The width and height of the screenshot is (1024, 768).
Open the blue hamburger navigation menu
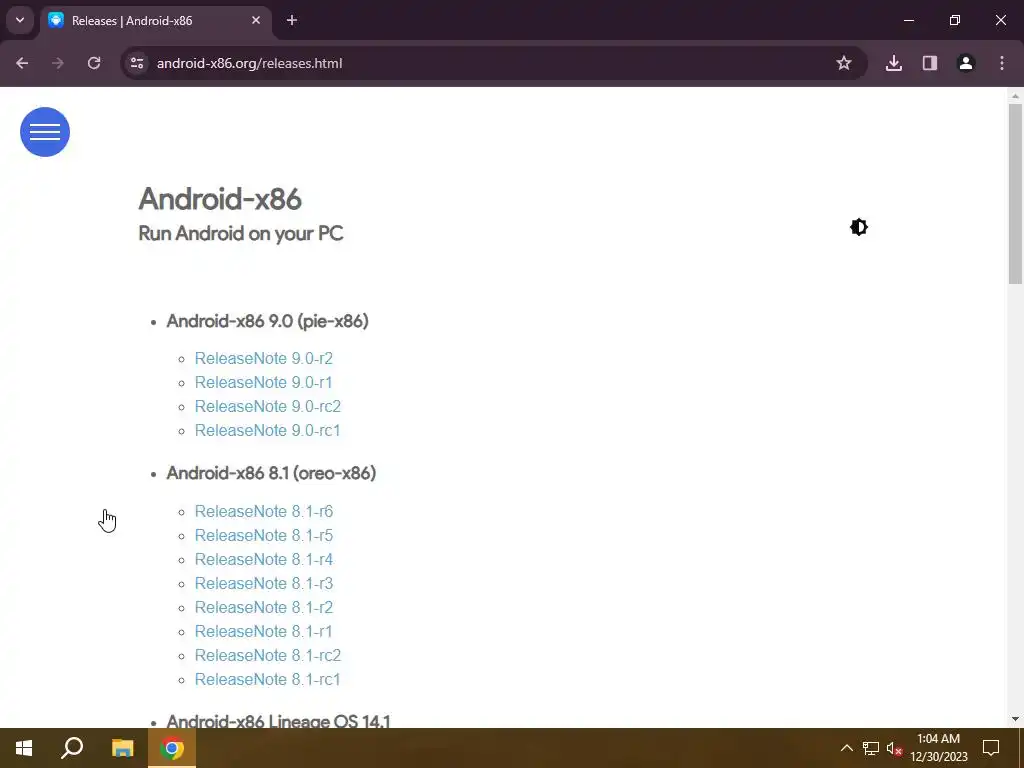click(45, 132)
